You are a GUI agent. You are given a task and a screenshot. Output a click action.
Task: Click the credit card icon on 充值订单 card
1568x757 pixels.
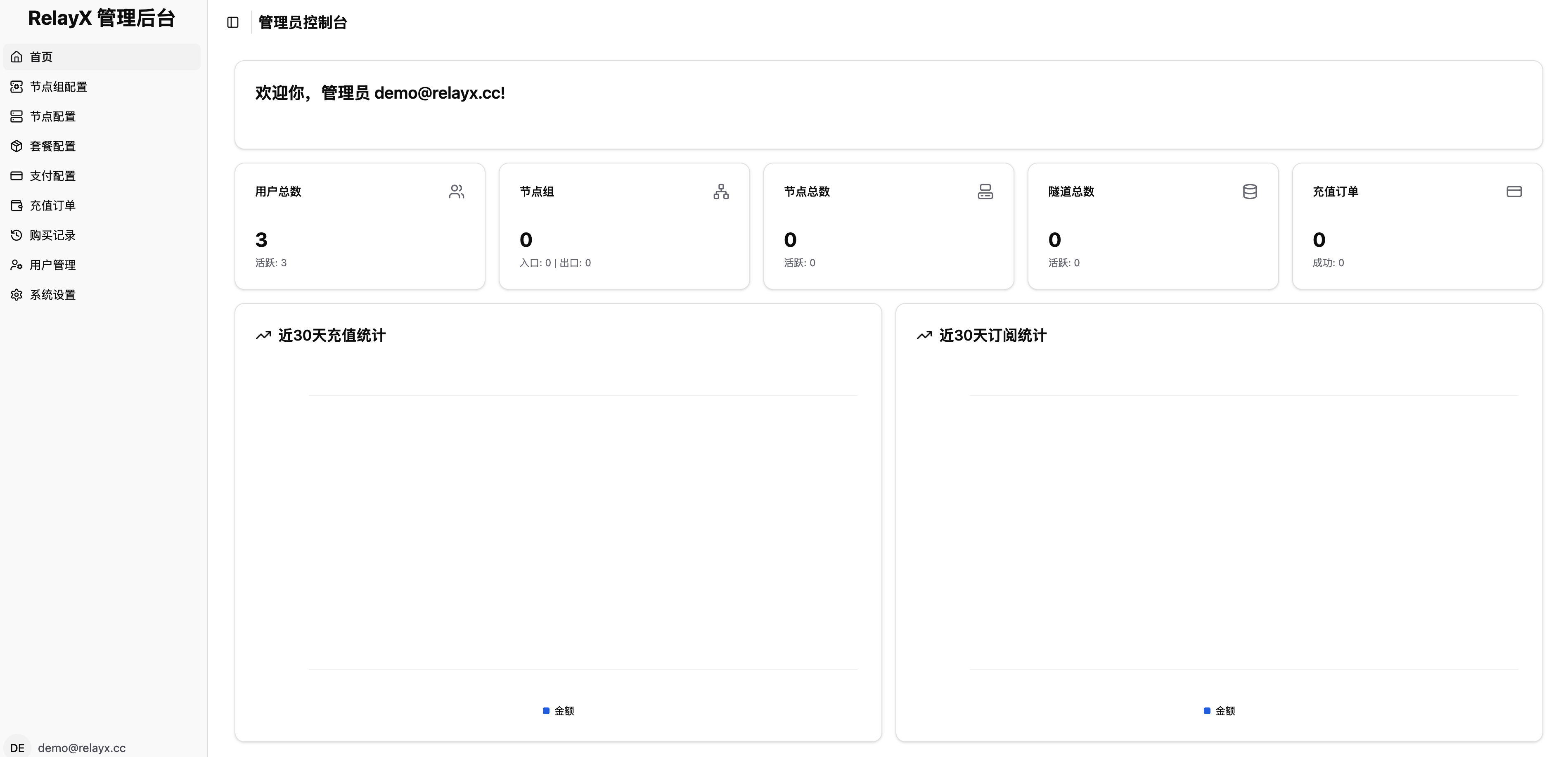(x=1514, y=192)
